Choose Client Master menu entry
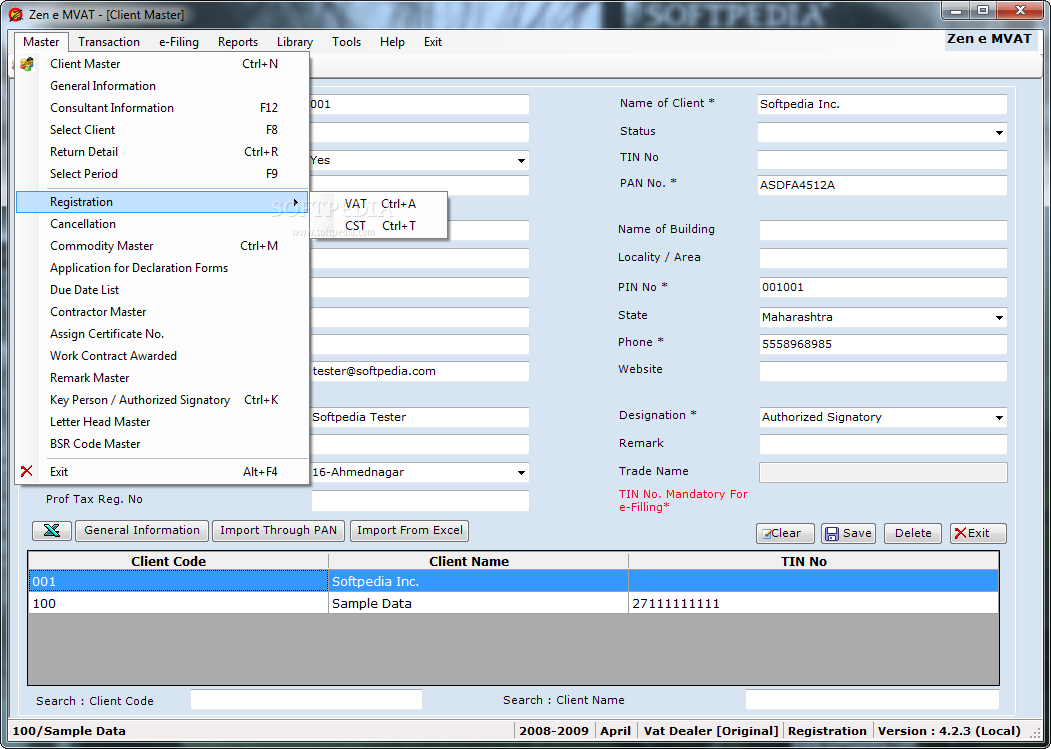 point(162,64)
